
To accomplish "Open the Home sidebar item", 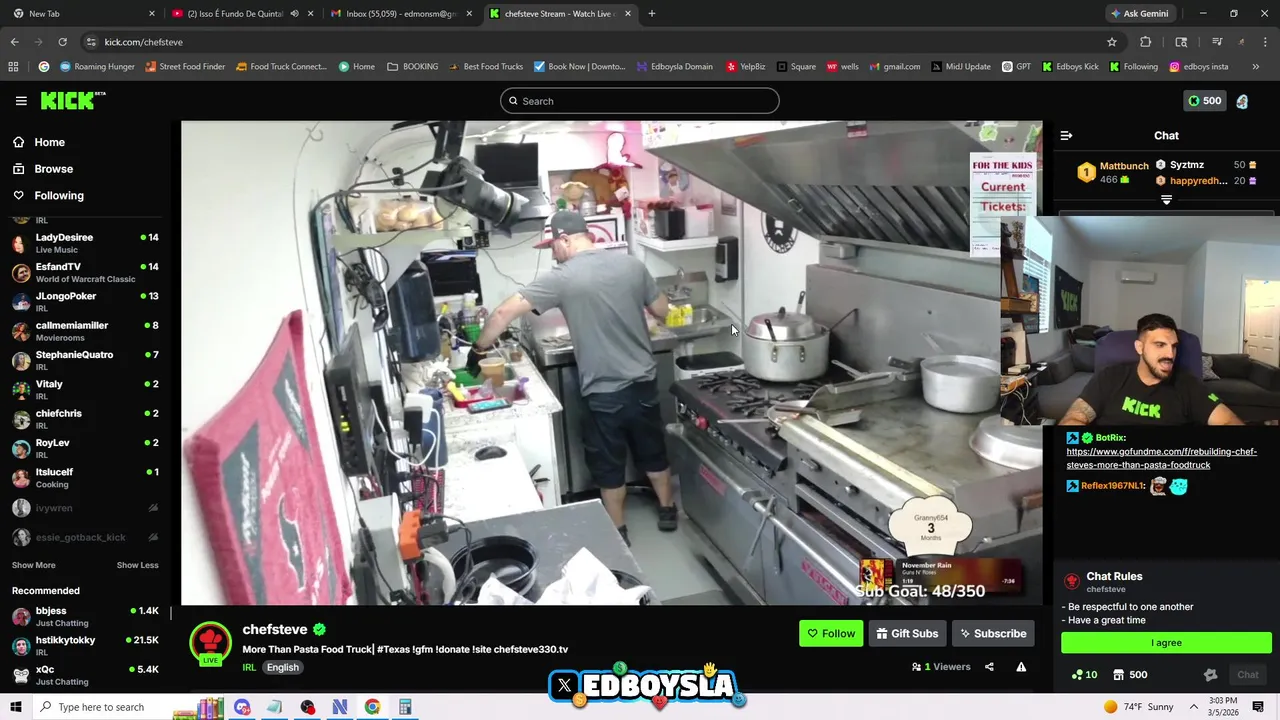I will [x=38, y=142].
